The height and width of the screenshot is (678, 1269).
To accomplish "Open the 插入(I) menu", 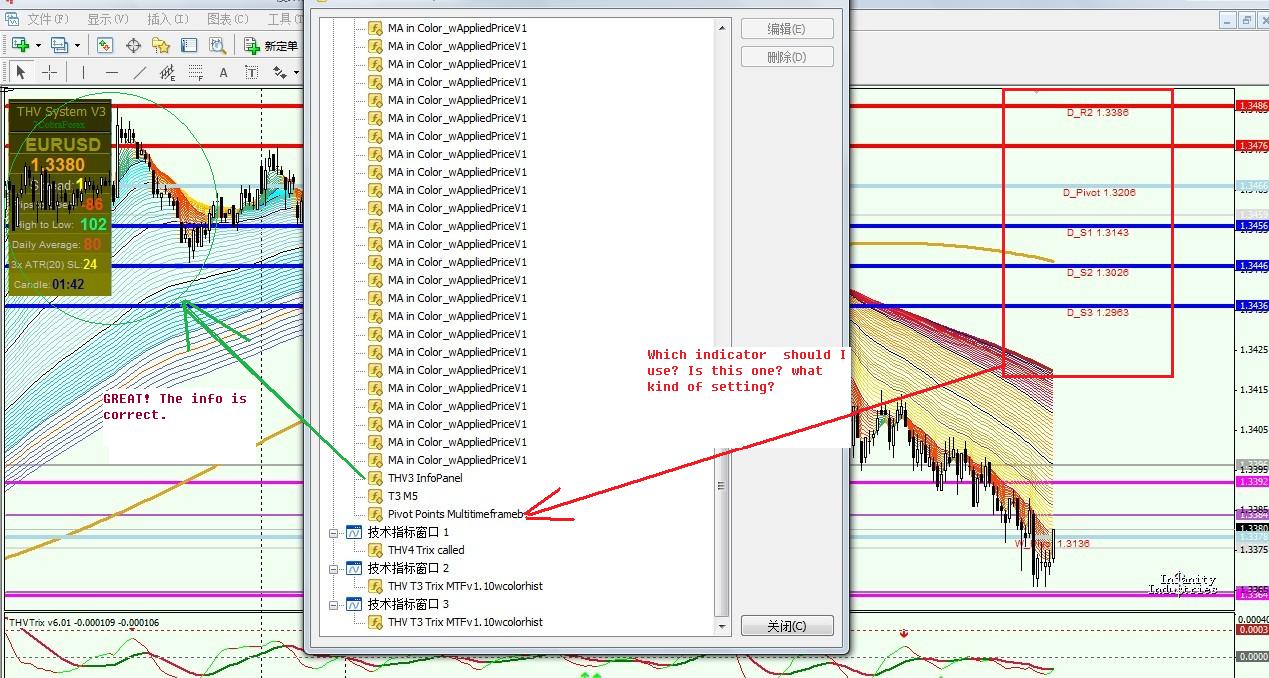I will pyautogui.click(x=168, y=18).
